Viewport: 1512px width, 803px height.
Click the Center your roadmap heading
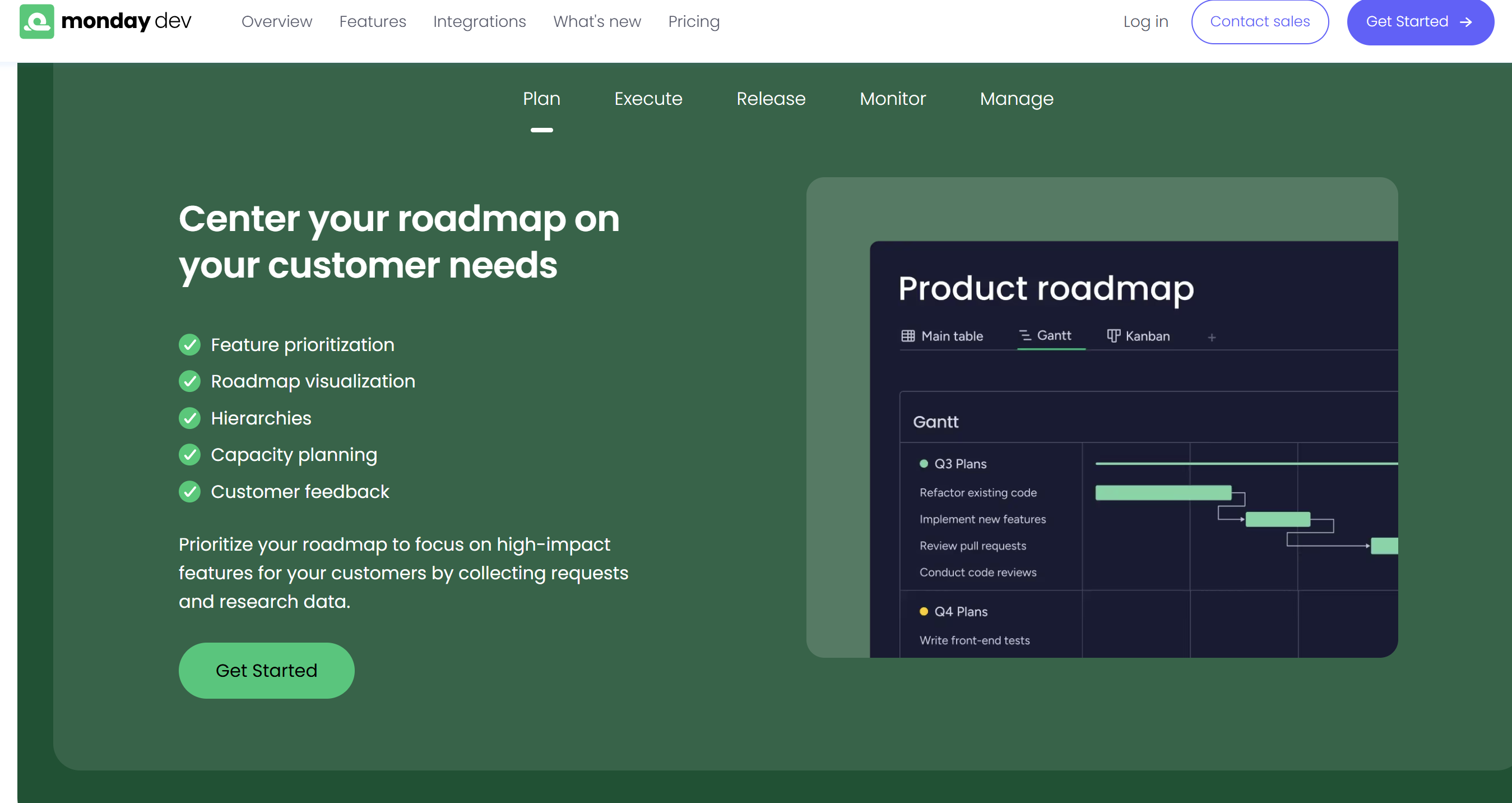pyautogui.click(x=399, y=242)
